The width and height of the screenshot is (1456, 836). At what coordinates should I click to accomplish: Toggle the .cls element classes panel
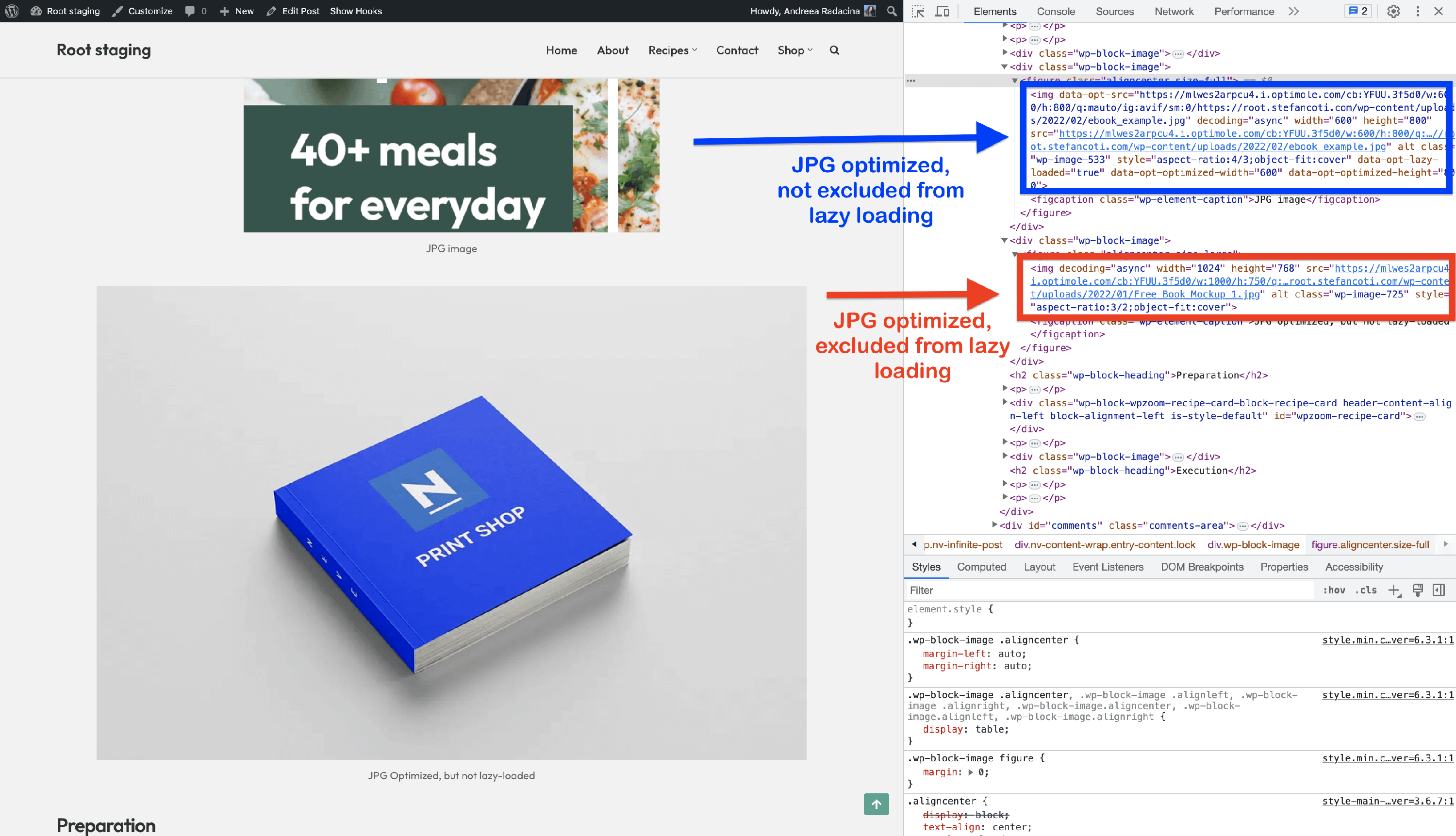click(x=1366, y=590)
